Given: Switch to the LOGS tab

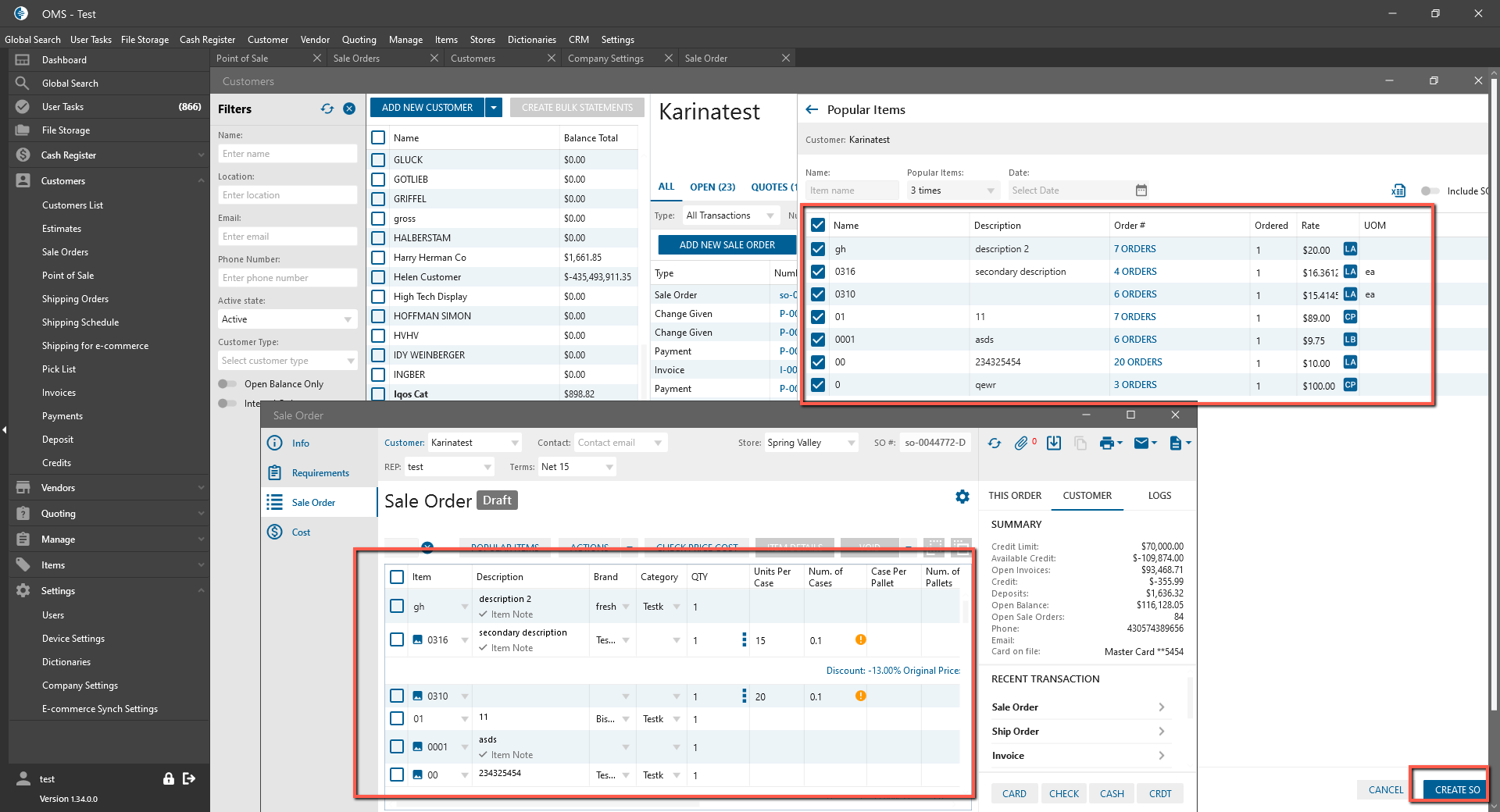Looking at the screenshot, I should [x=1159, y=496].
